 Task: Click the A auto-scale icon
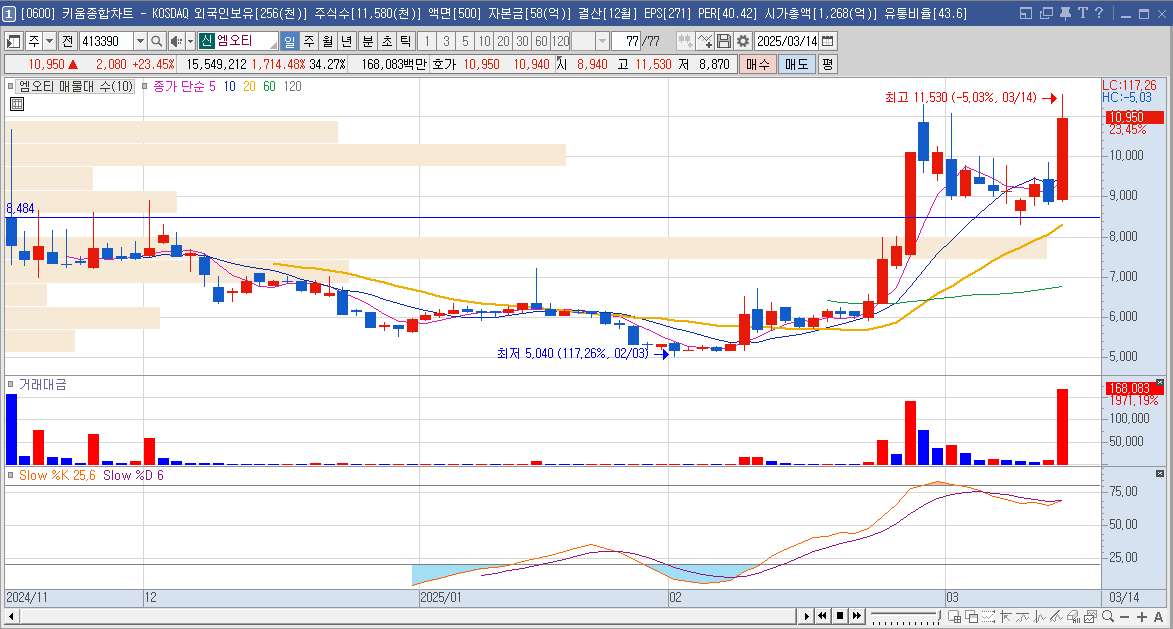1159,617
